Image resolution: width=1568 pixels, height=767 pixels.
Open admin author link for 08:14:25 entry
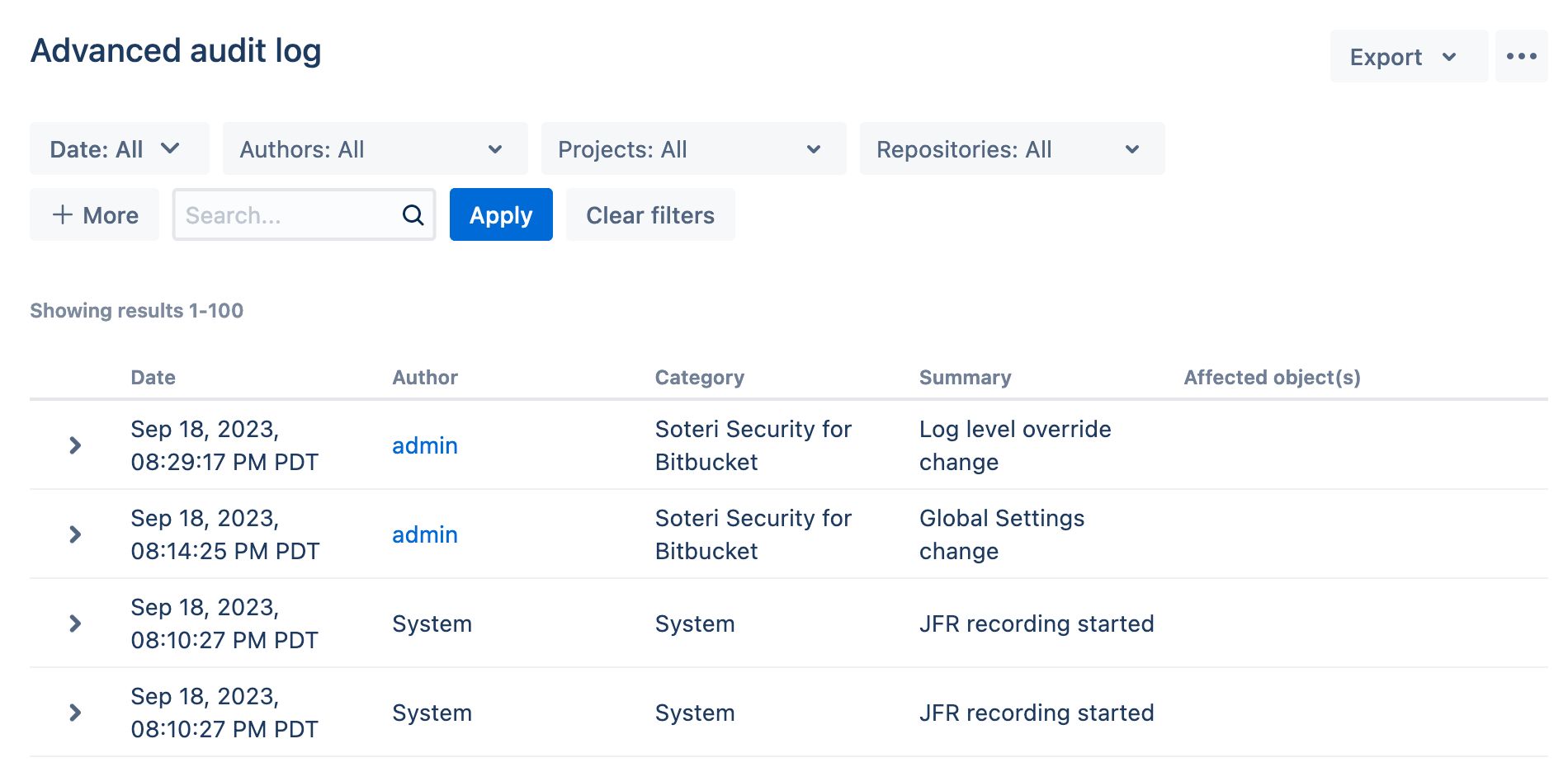coord(424,534)
